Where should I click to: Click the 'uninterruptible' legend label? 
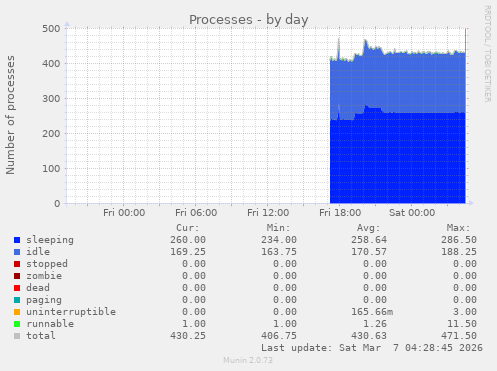(x=71, y=312)
